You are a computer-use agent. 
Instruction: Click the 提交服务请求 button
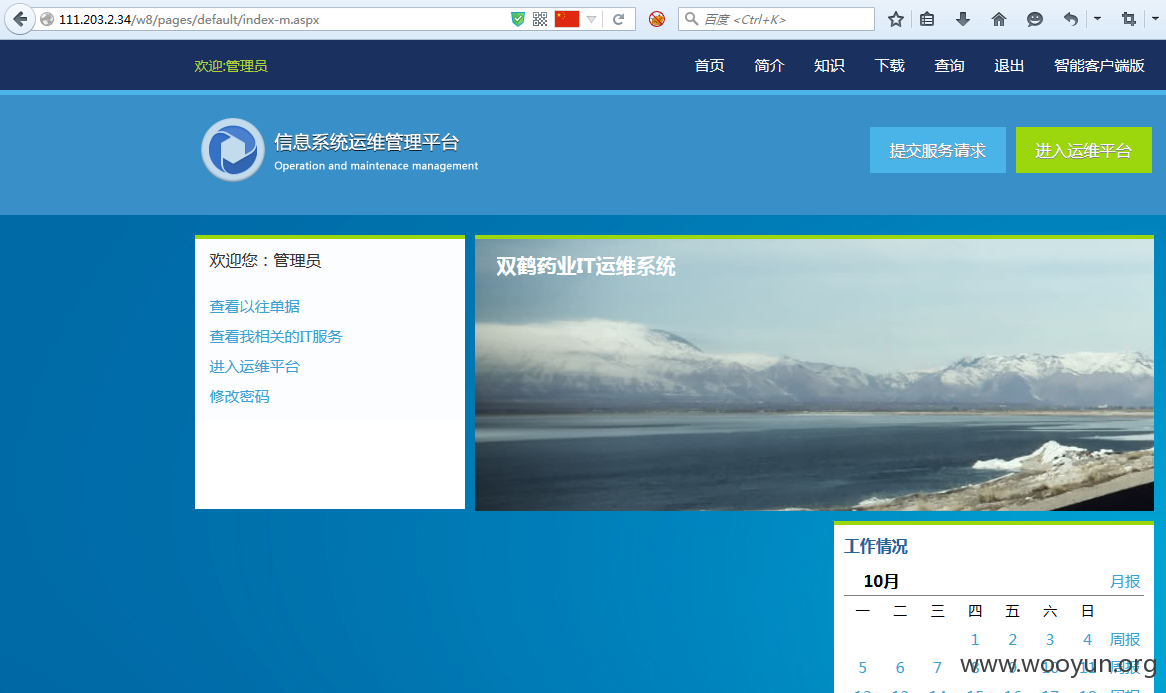pyautogui.click(x=938, y=150)
